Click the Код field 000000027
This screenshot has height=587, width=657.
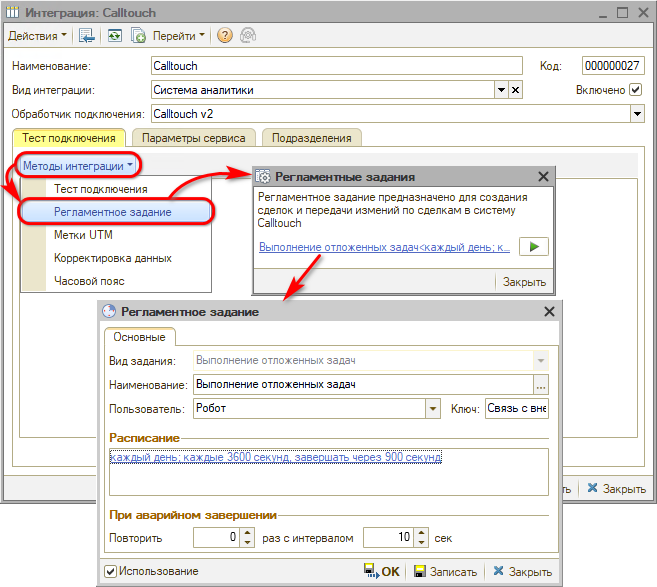613,66
